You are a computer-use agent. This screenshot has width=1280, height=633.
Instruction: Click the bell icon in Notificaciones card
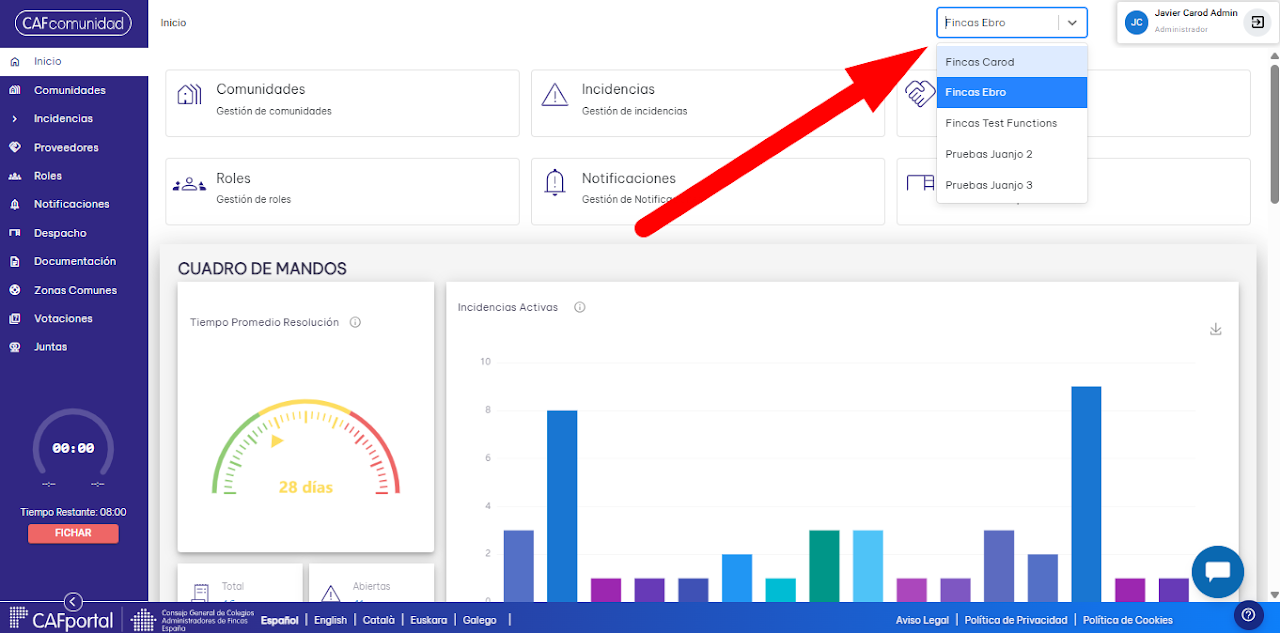pyautogui.click(x=554, y=183)
